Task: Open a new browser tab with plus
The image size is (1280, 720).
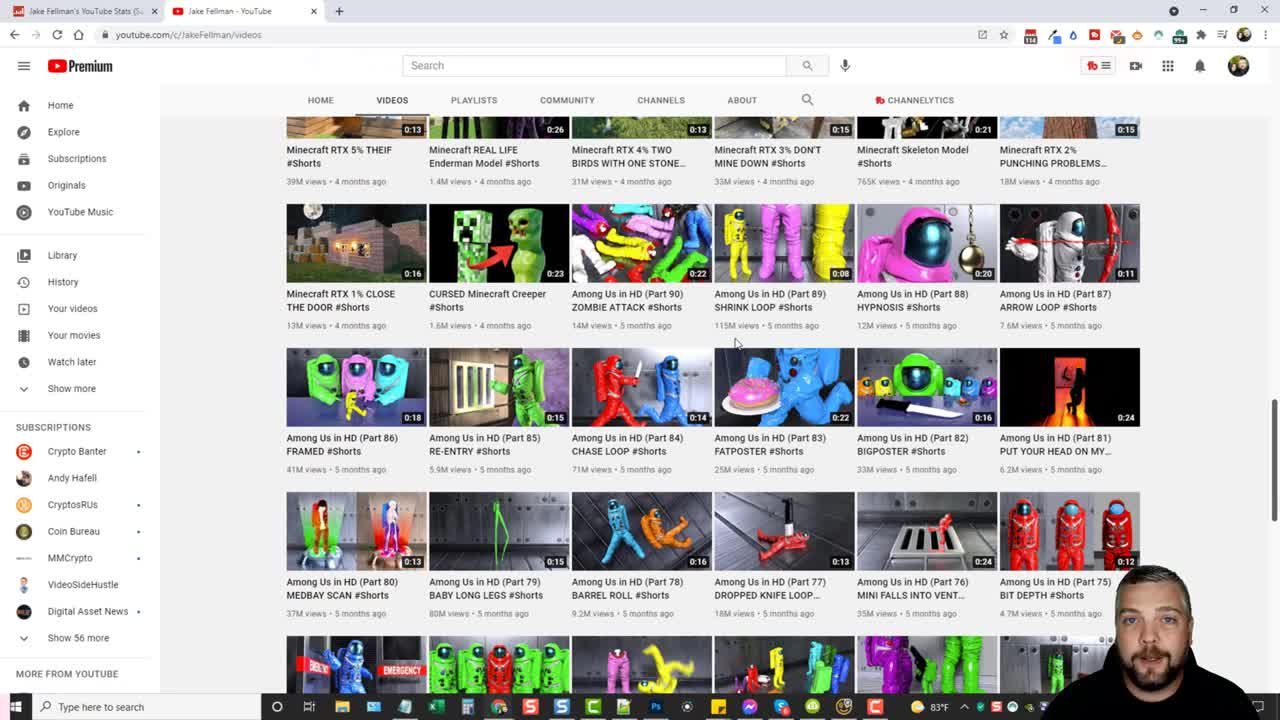Action: [x=339, y=11]
